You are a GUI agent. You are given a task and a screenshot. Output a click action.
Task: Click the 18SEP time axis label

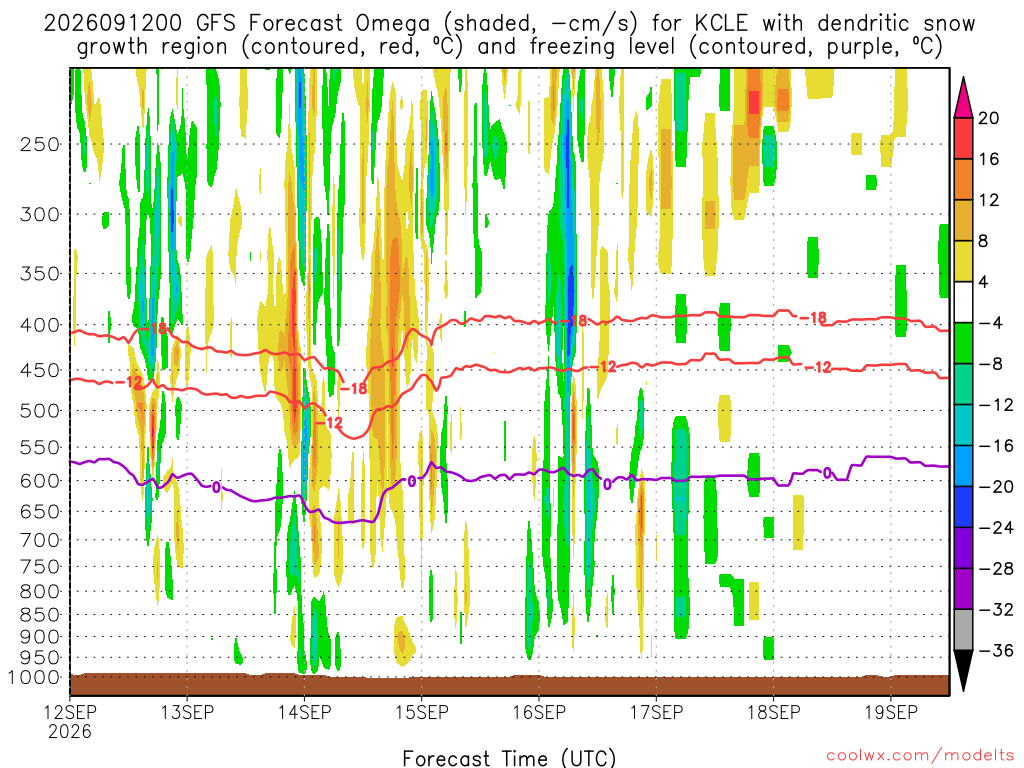pyautogui.click(x=774, y=712)
